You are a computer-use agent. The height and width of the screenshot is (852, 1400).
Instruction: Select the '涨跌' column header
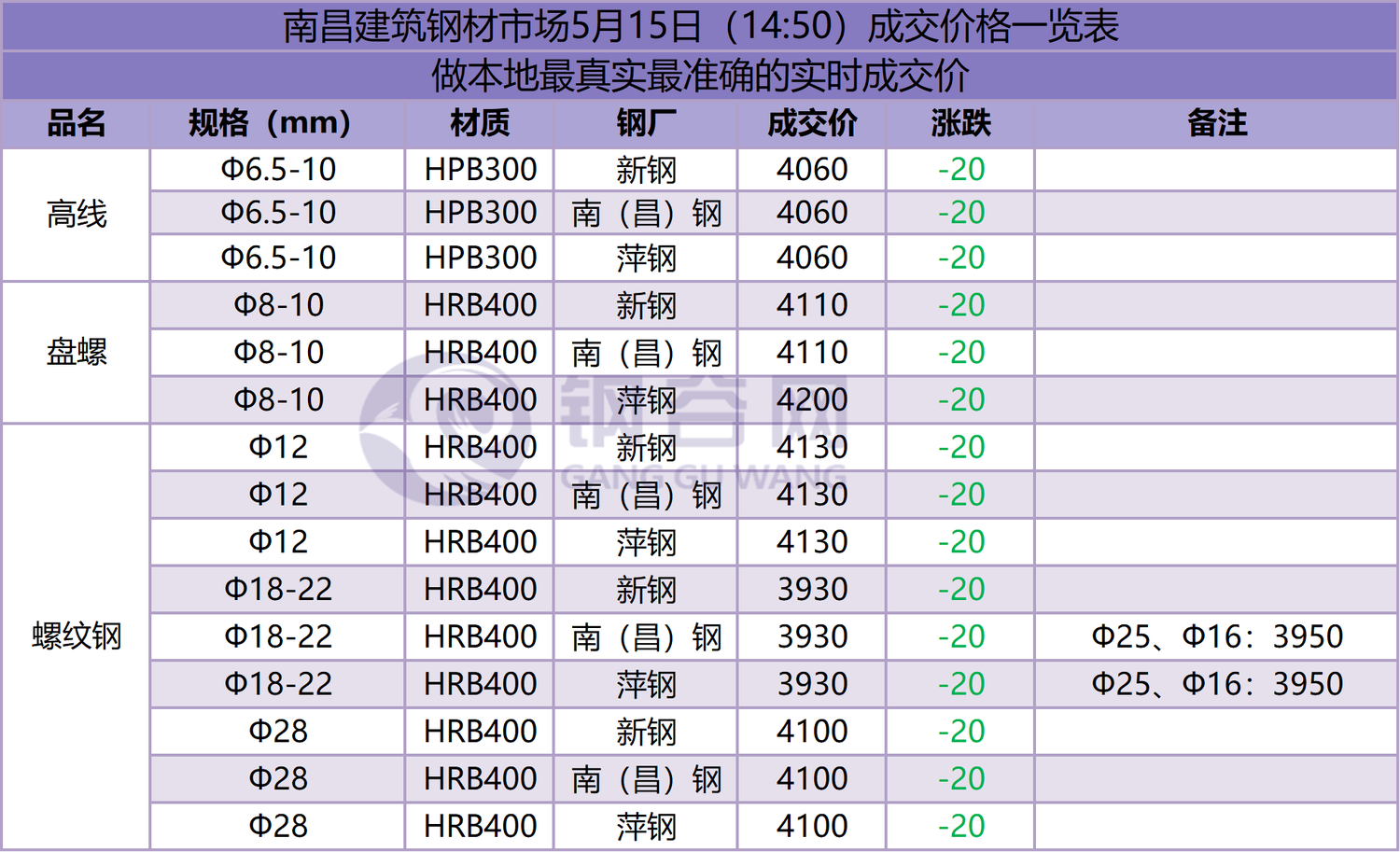[x=960, y=123]
